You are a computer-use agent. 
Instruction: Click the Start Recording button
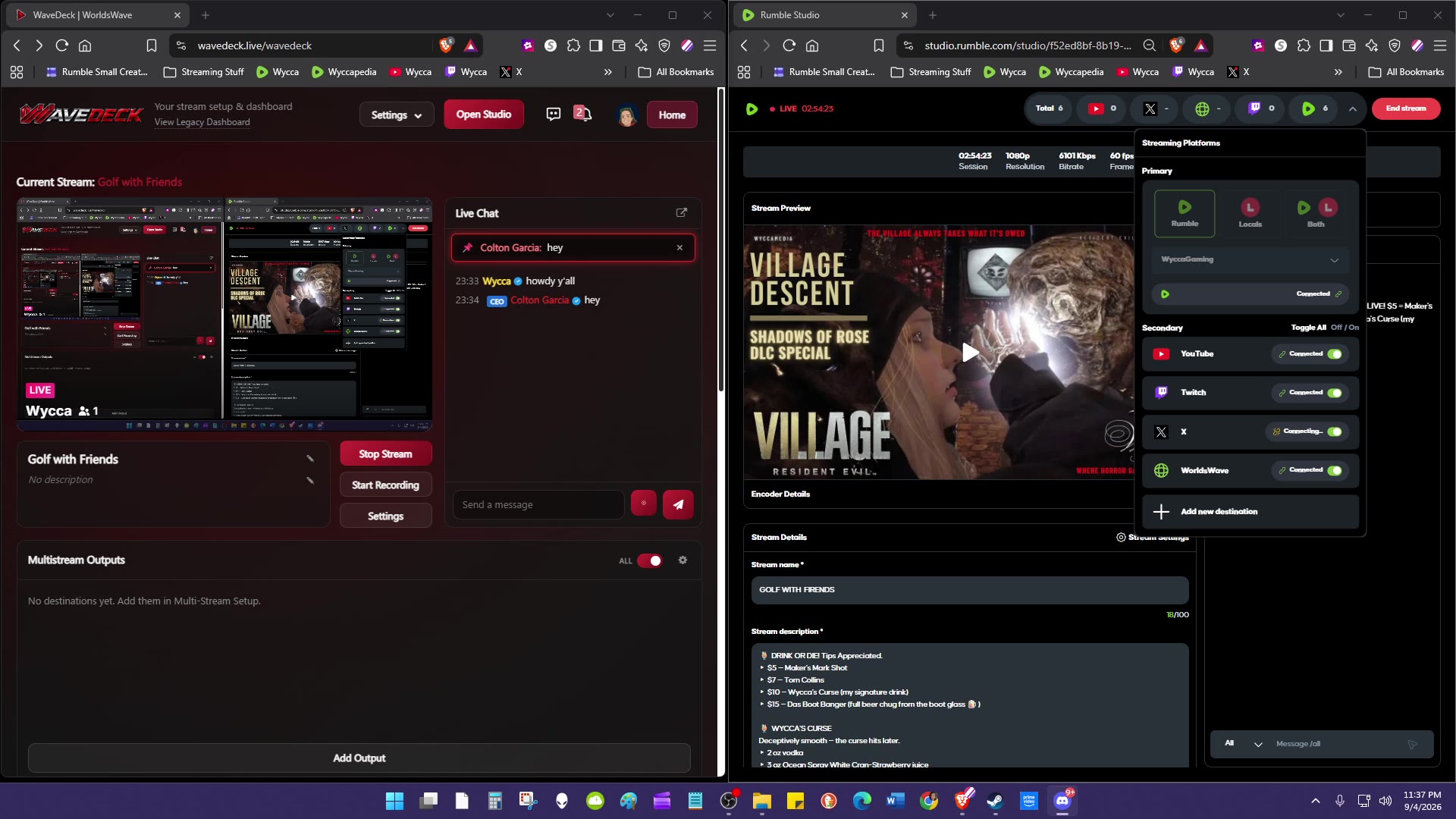pyautogui.click(x=386, y=485)
